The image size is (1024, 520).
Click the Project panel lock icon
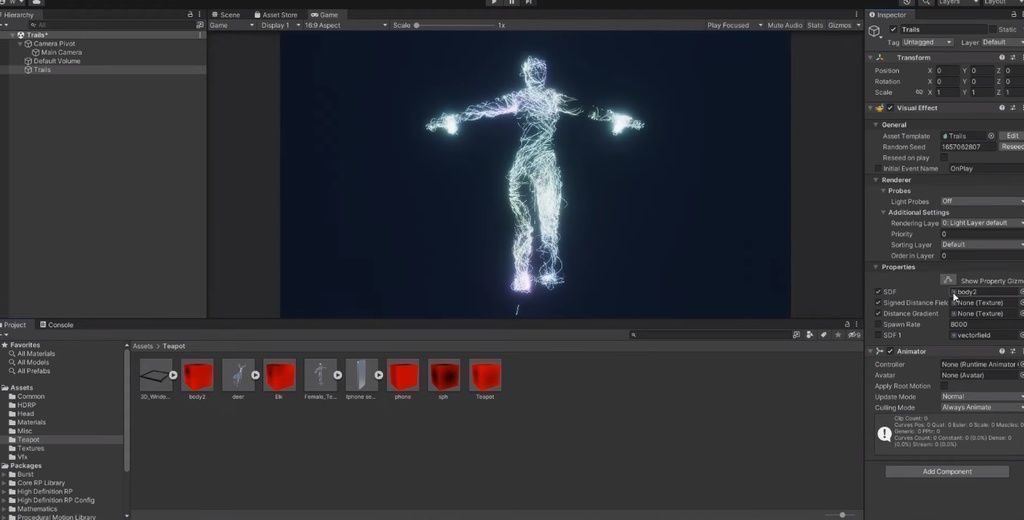848,324
